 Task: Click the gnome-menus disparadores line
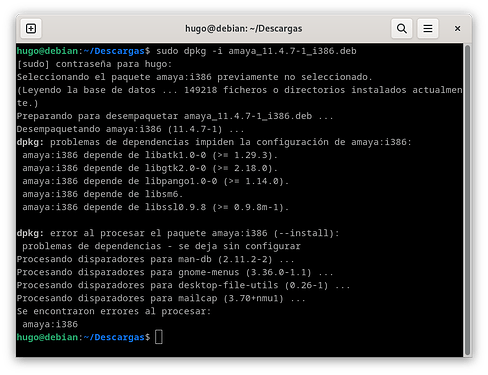(x=175, y=272)
